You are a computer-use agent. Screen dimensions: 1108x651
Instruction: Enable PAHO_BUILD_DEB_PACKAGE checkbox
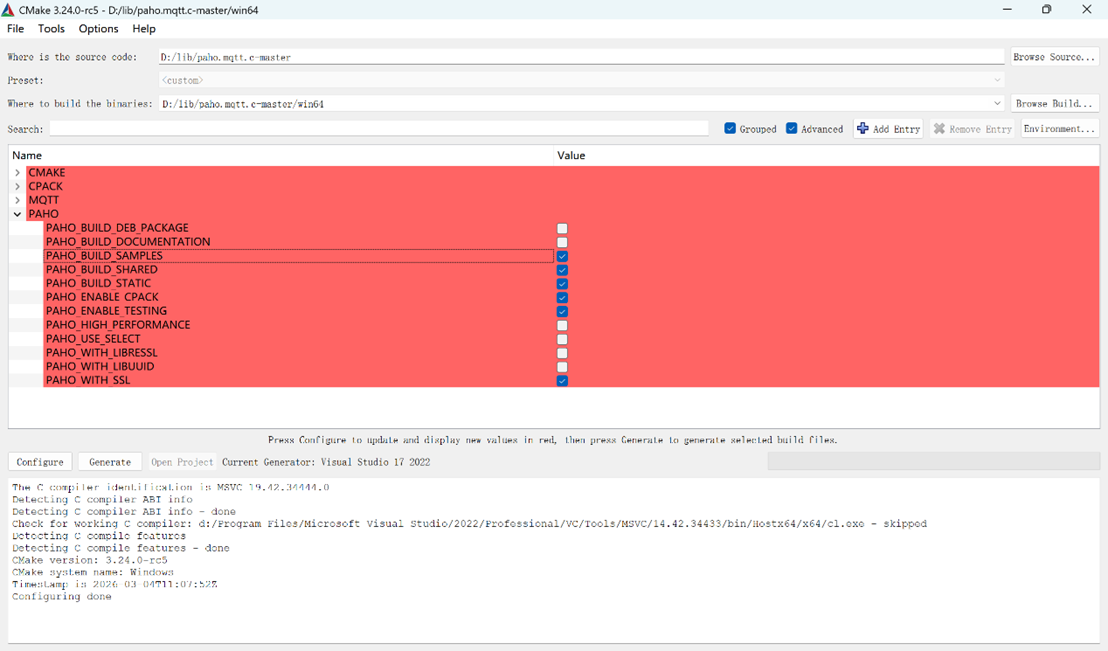562,228
